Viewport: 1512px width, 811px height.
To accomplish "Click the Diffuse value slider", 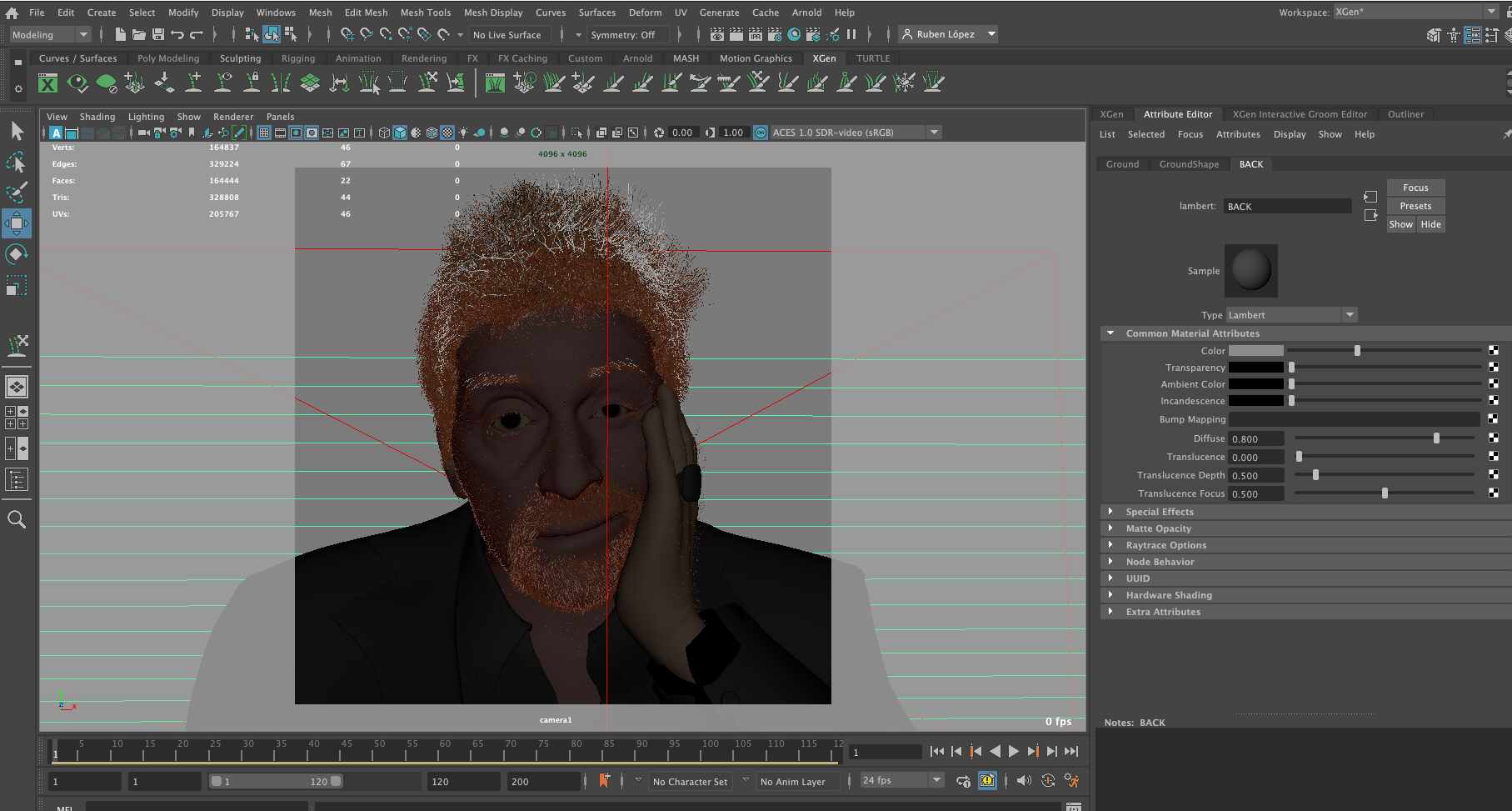I will pyautogui.click(x=1385, y=438).
